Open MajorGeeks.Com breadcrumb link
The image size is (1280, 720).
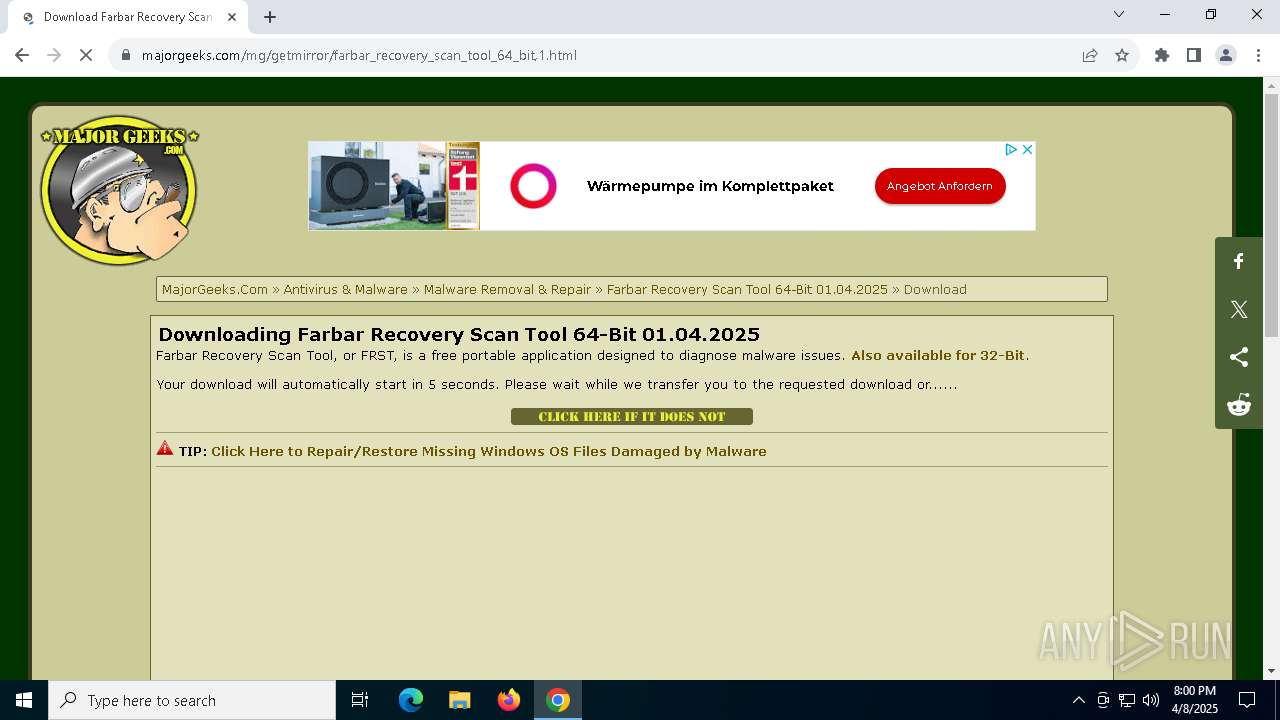[x=215, y=289]
